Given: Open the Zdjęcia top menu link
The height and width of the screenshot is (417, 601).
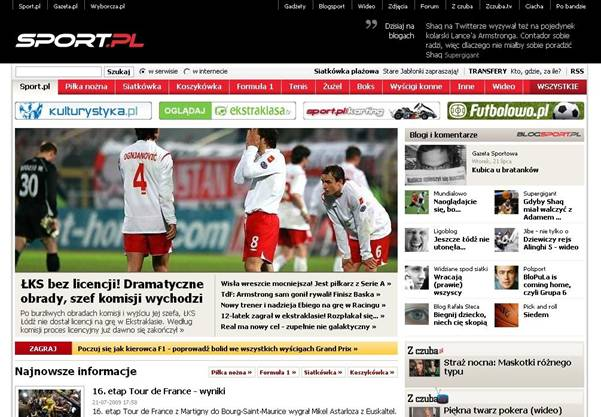Looking at the screenshot, I should [x=397, y=6].
